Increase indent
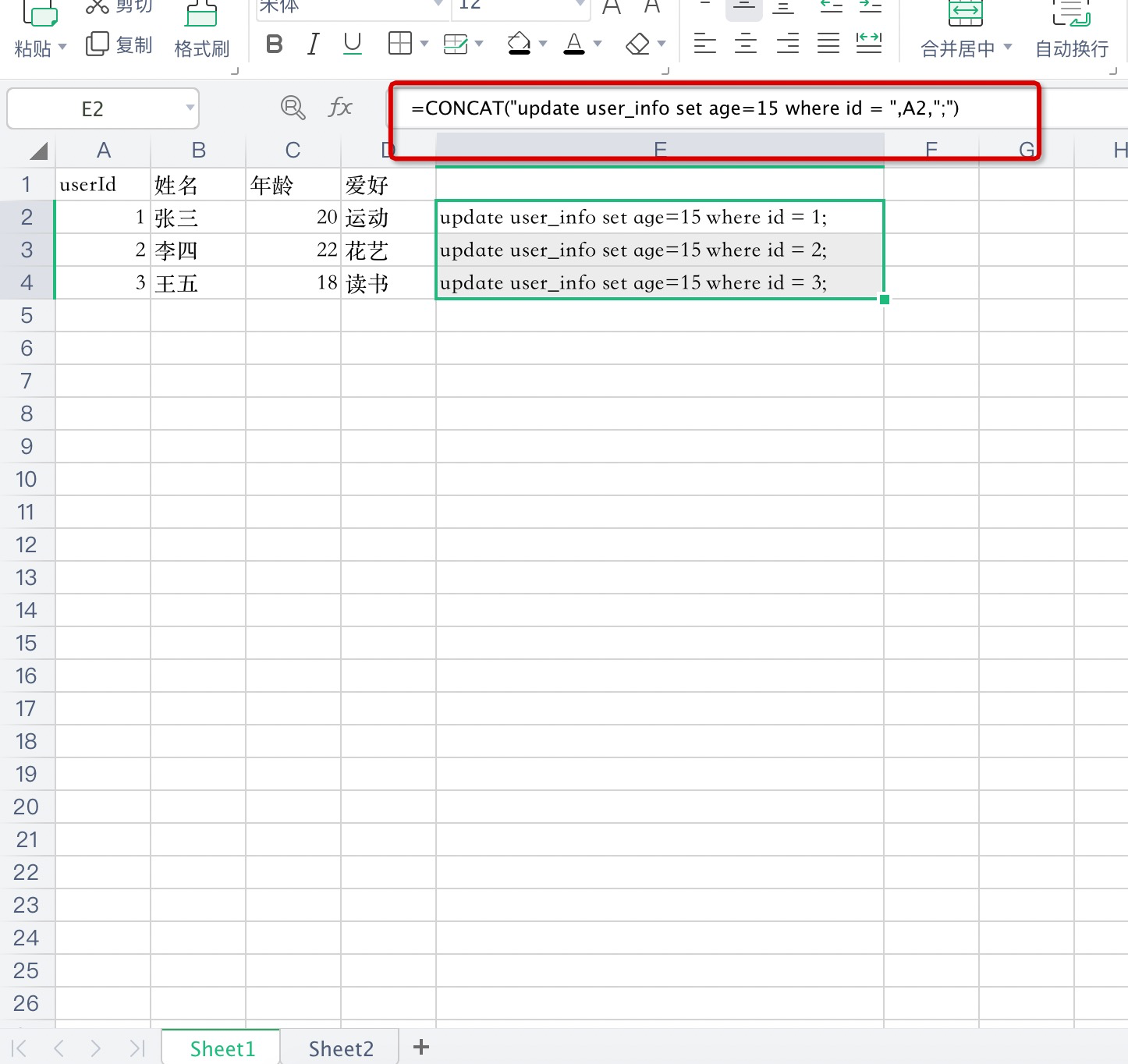 point(870,6)
